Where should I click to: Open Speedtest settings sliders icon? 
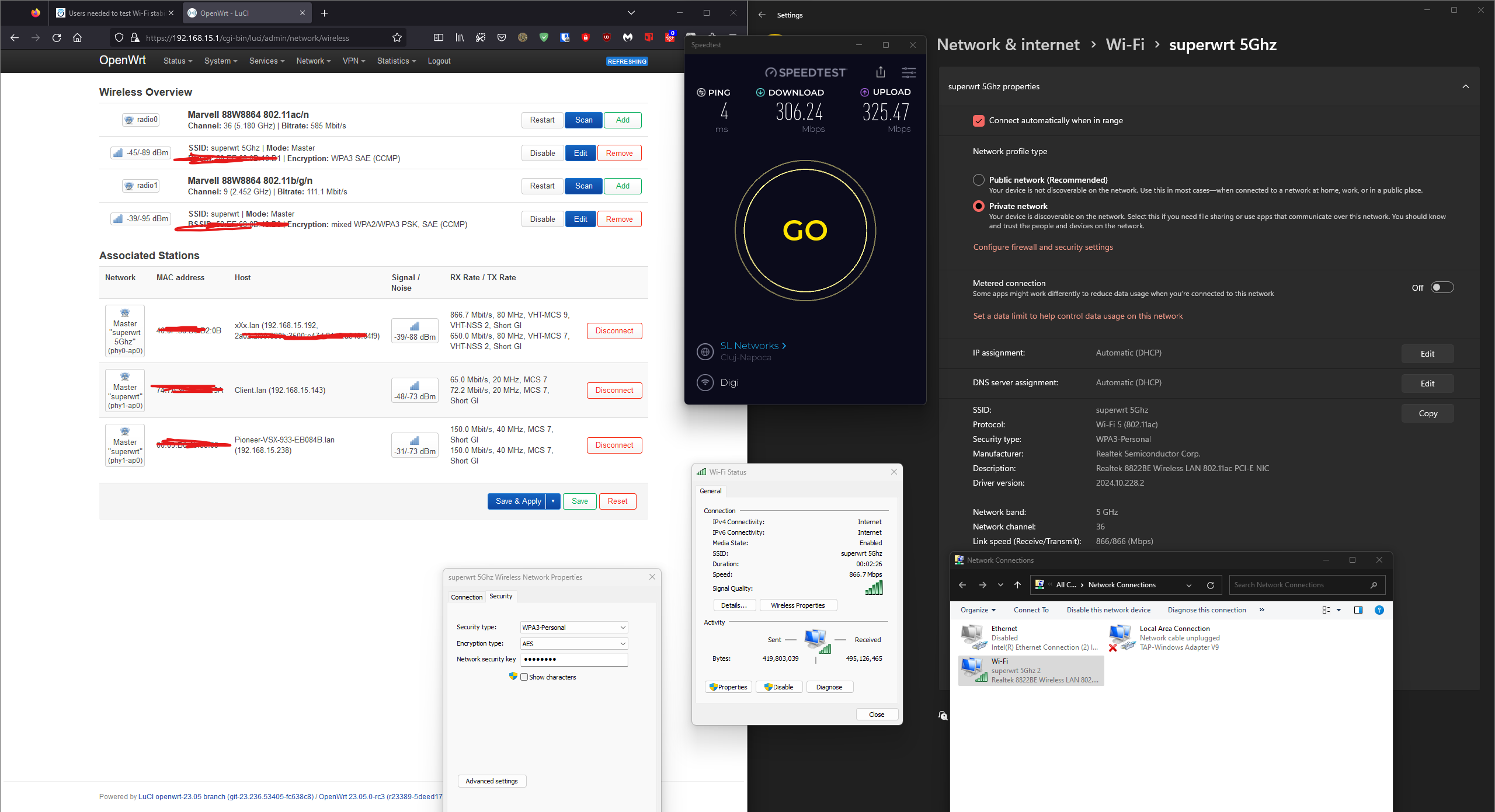[x=909, y=72]
